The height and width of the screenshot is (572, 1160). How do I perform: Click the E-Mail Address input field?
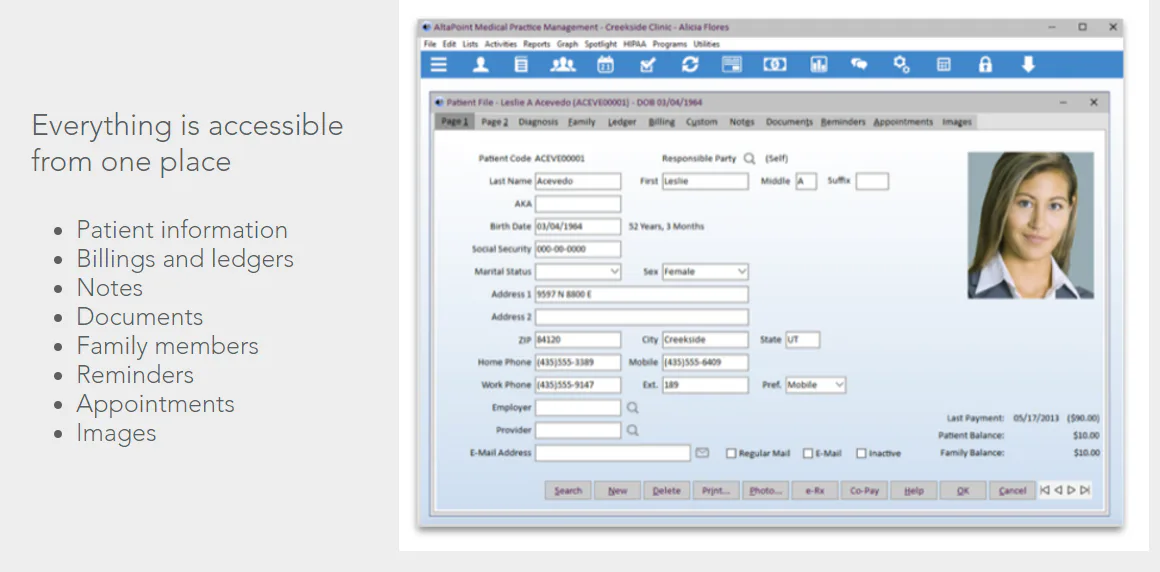pos(613,453)
